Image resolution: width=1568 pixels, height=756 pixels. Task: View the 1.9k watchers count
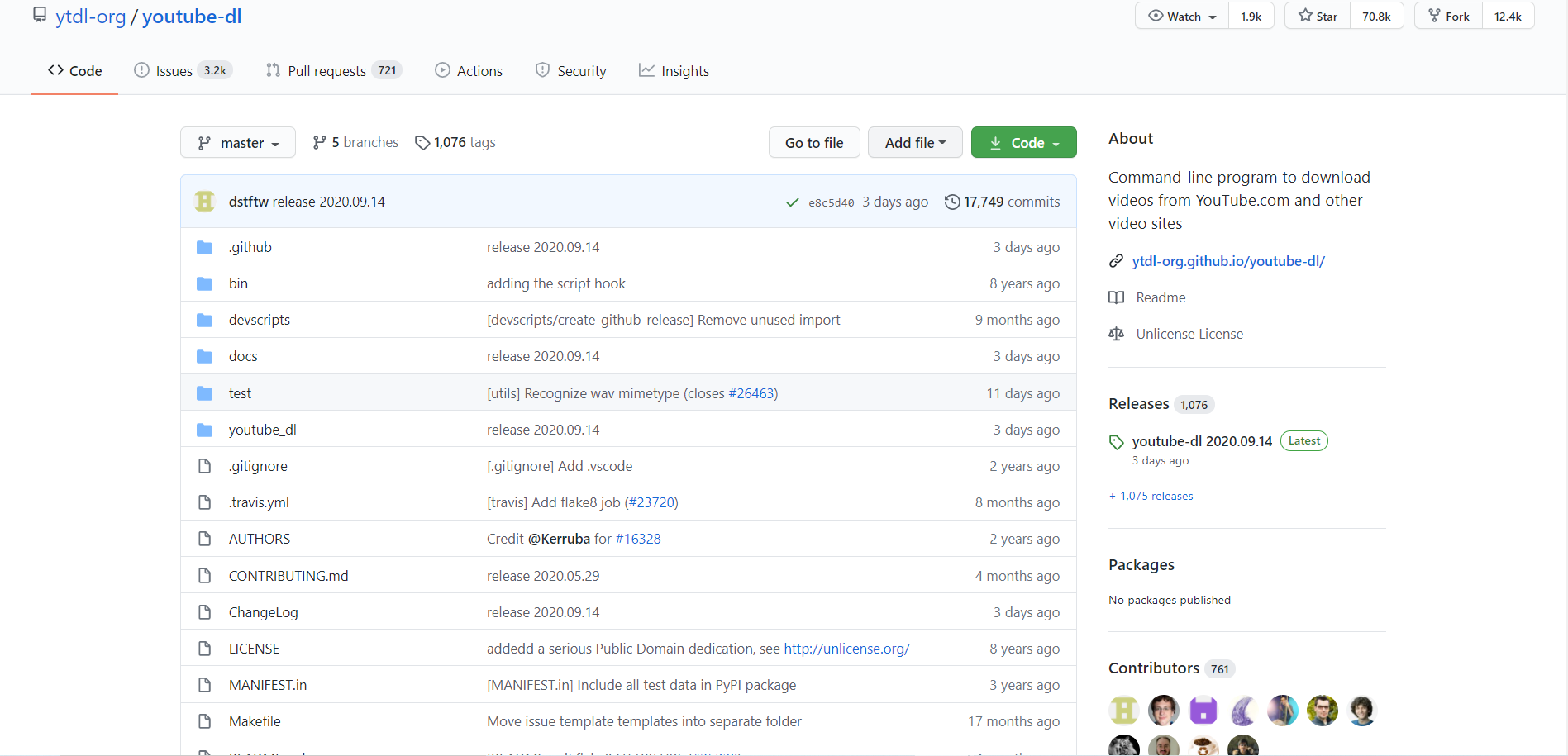[x=1251, y=16]
